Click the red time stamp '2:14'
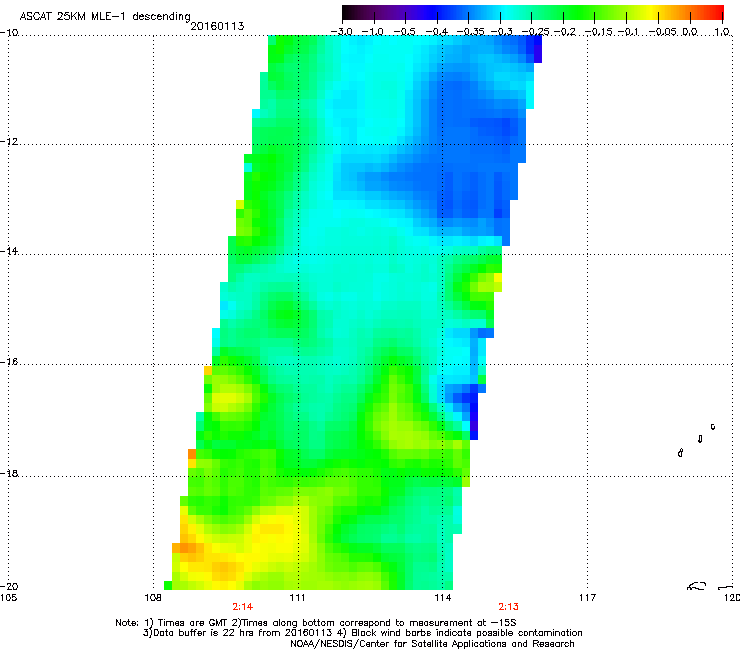The image size is (740, 650). [243, 607]
